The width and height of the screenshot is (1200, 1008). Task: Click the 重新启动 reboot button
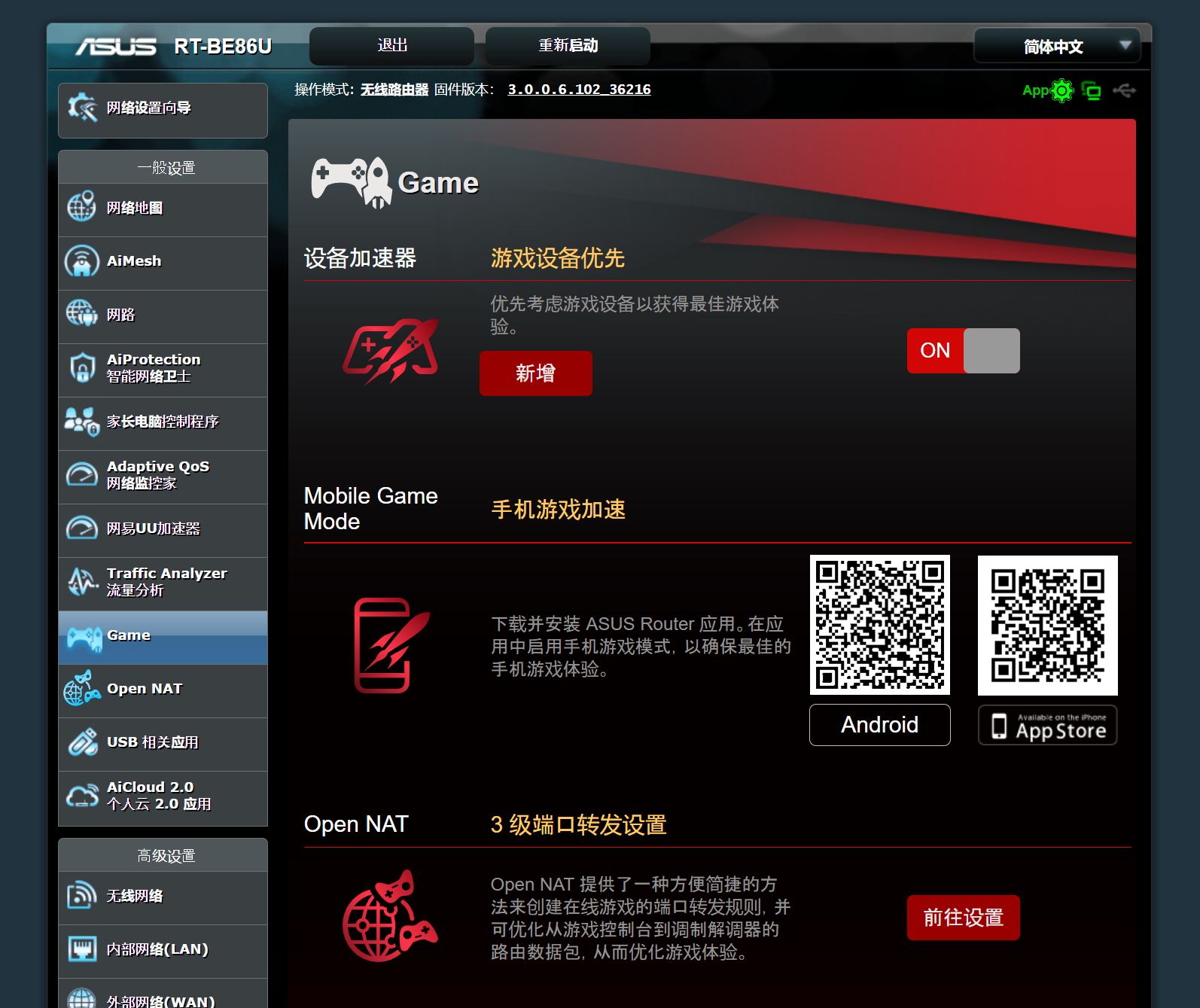tap(568, 46)
